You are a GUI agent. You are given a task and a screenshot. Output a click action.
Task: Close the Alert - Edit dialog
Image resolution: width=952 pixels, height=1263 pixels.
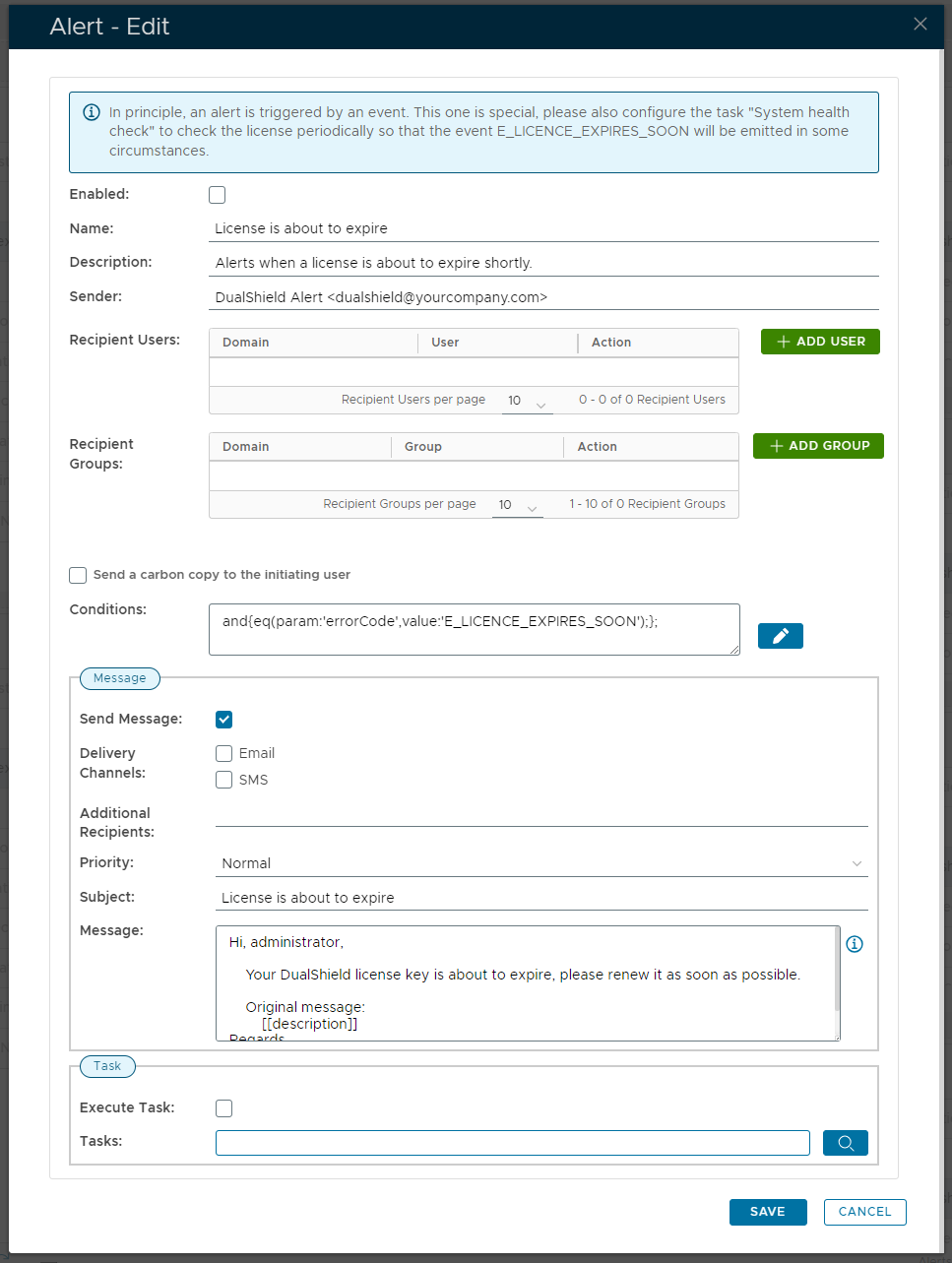tap(920, 25)
